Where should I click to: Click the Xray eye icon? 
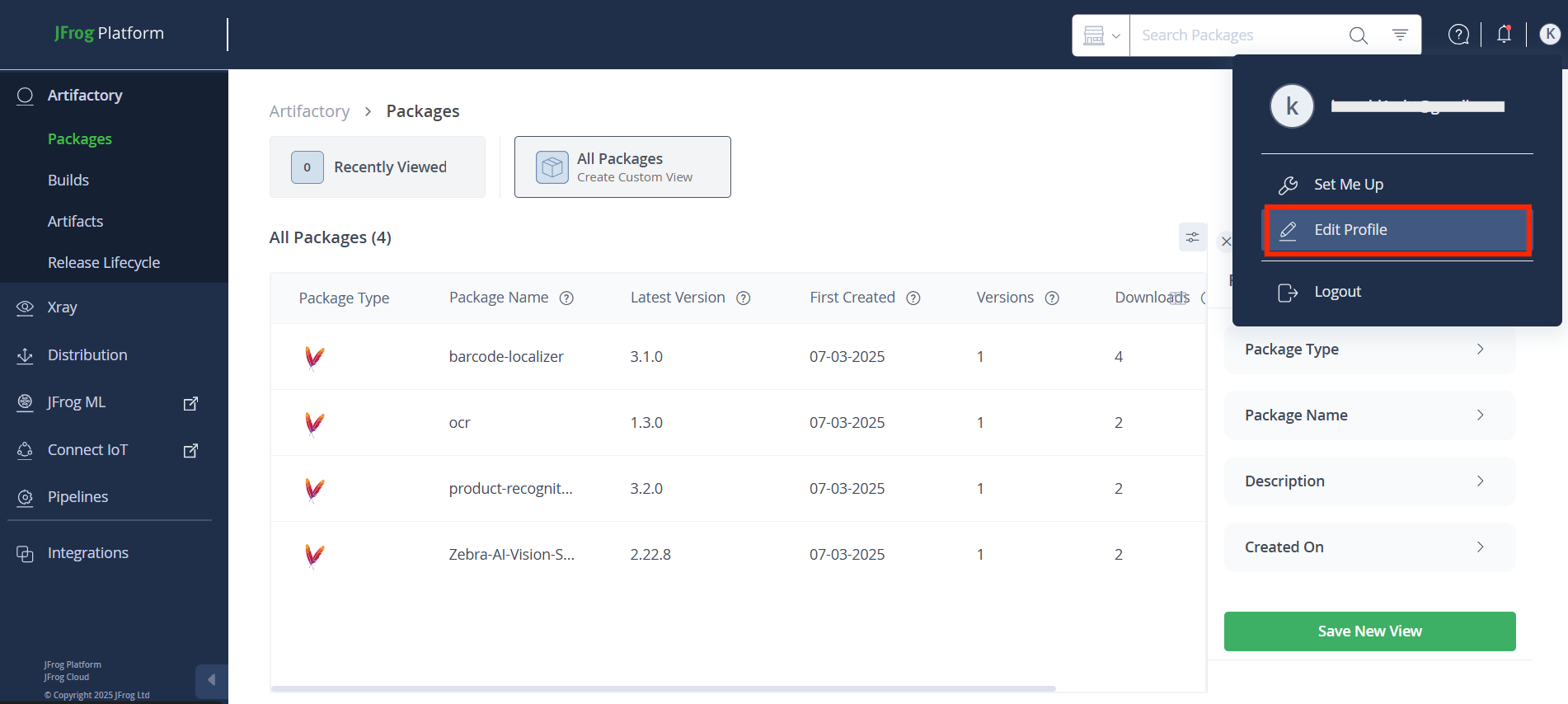point(26,307)
